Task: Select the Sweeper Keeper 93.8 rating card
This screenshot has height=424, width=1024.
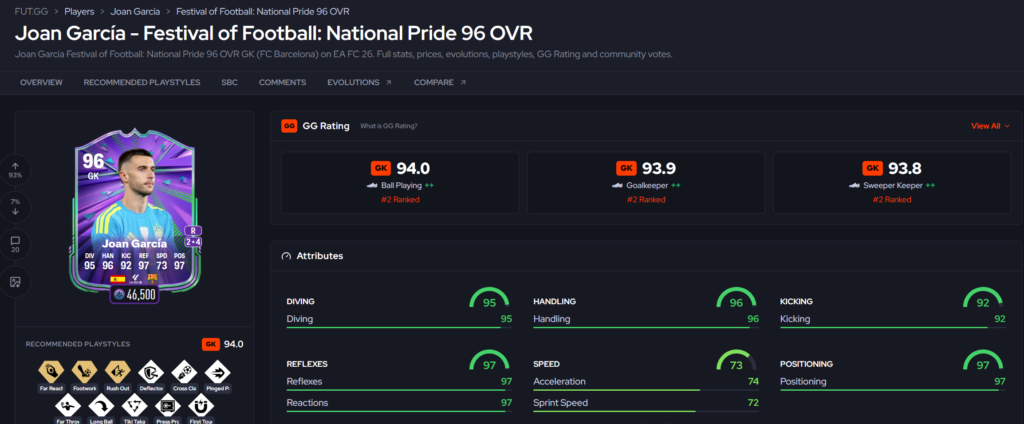Action: pyautogui.click(x=891, y=182)
